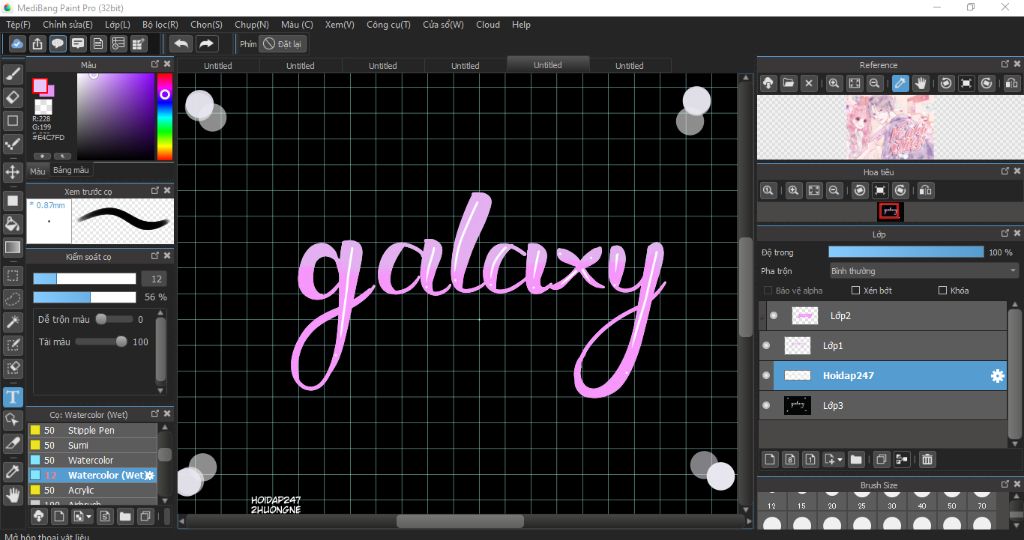Select the rectangular Select tool
1024x540 pixels.
pyautogui.click(x=12, y=276)
